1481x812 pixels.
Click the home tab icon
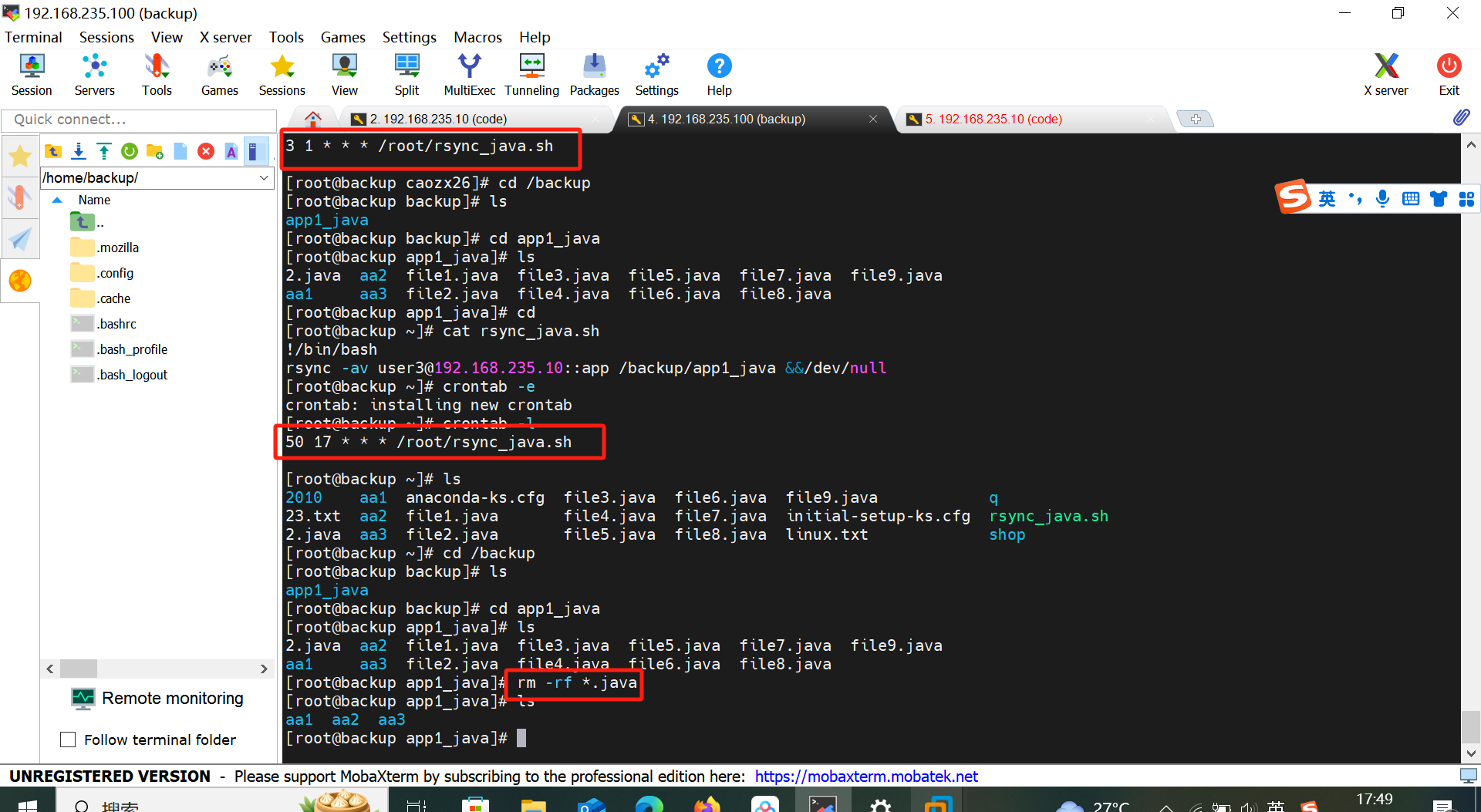pos(312,119)
